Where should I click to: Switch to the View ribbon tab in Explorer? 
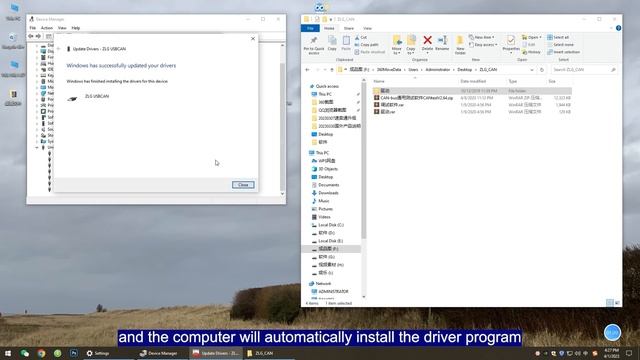click(367, 28)
